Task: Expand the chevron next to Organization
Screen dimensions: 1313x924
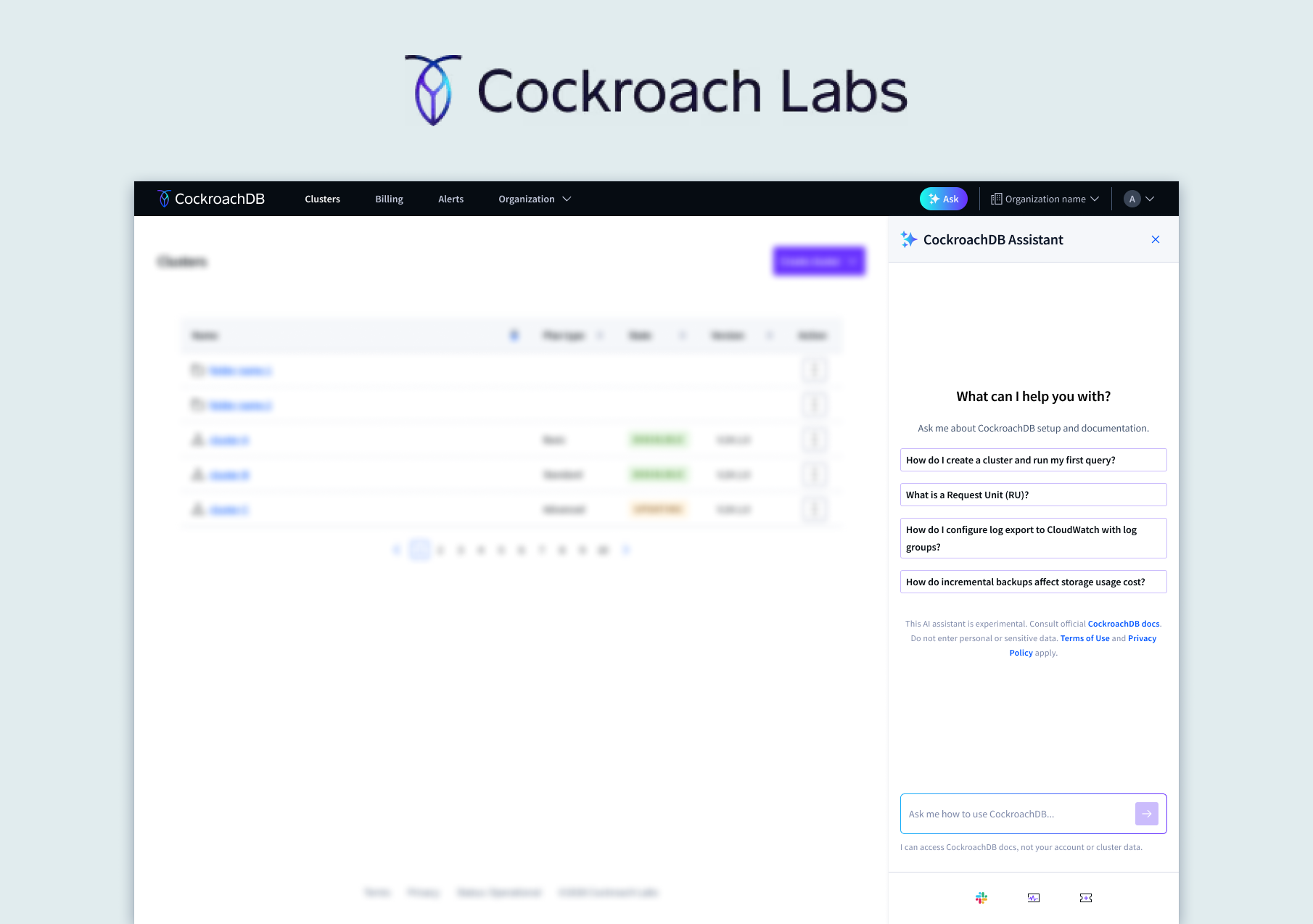Action: pos(567,199)
